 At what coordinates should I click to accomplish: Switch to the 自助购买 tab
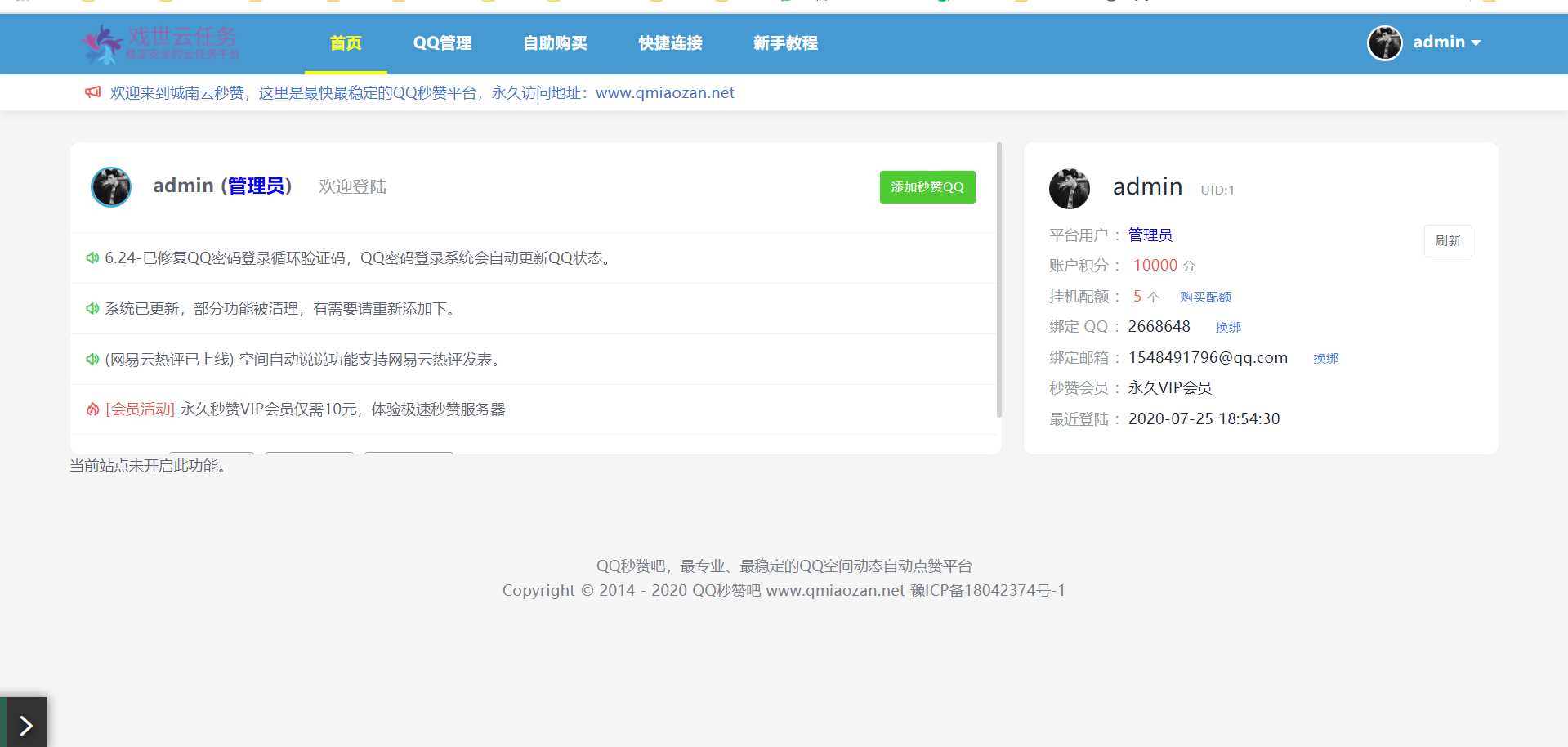pyautogui.click(x=556, y=43)
